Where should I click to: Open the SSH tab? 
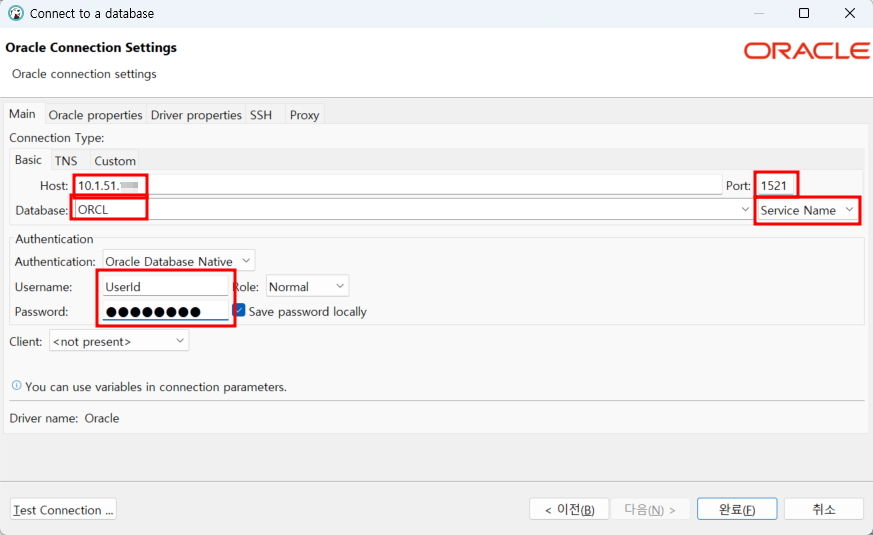coord(261,115)
